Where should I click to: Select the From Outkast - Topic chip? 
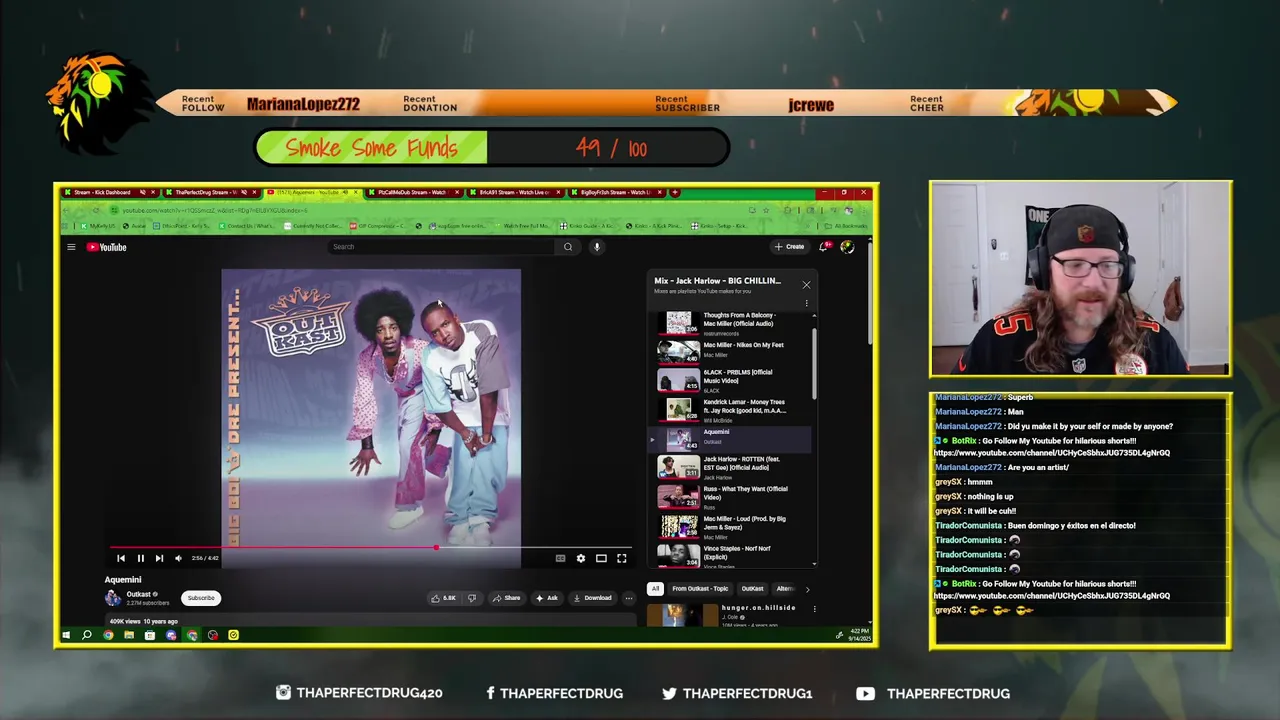(x=700, y=589)
